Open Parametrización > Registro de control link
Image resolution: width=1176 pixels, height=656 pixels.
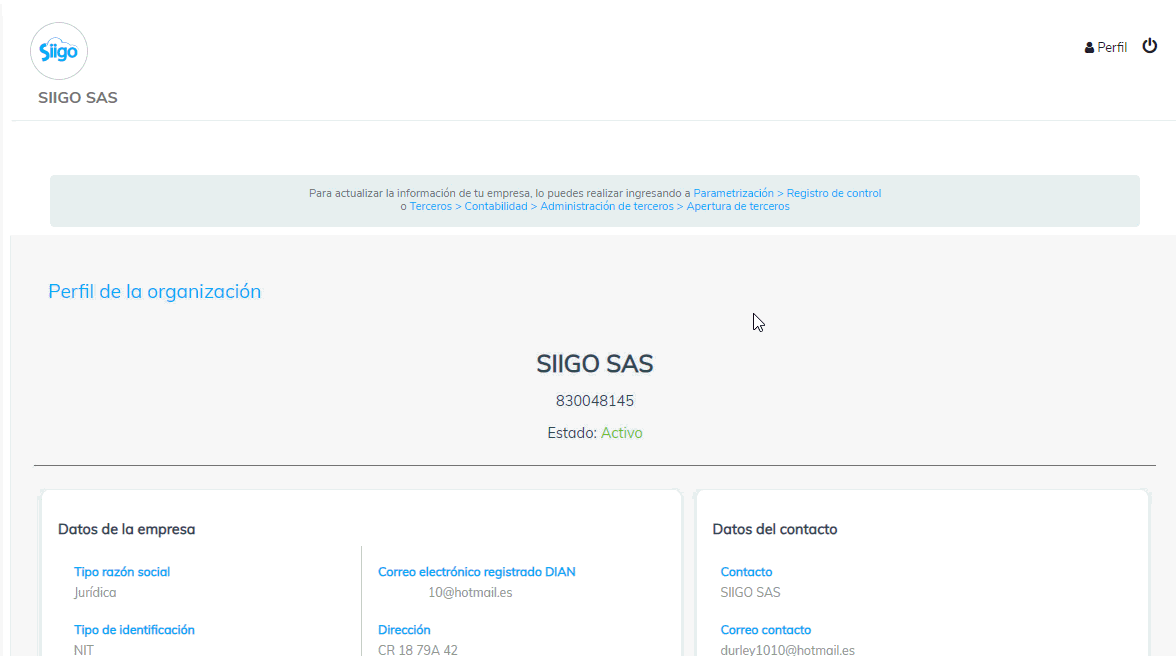[x=787, y=193]
